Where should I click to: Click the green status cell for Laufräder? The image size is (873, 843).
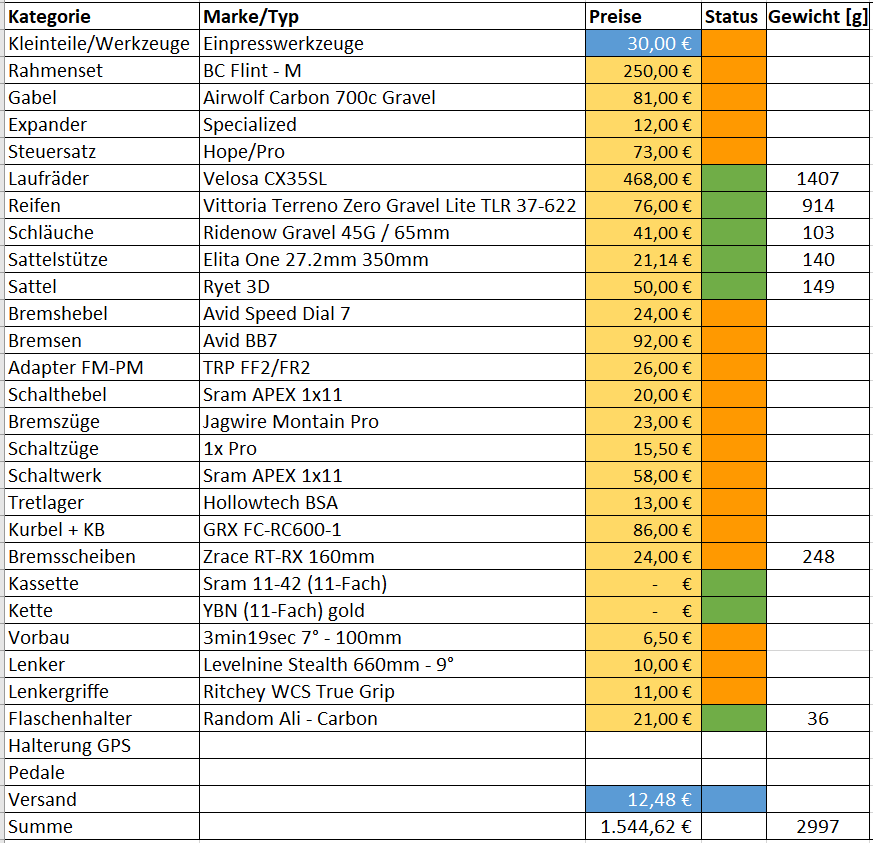coord(734,178)
